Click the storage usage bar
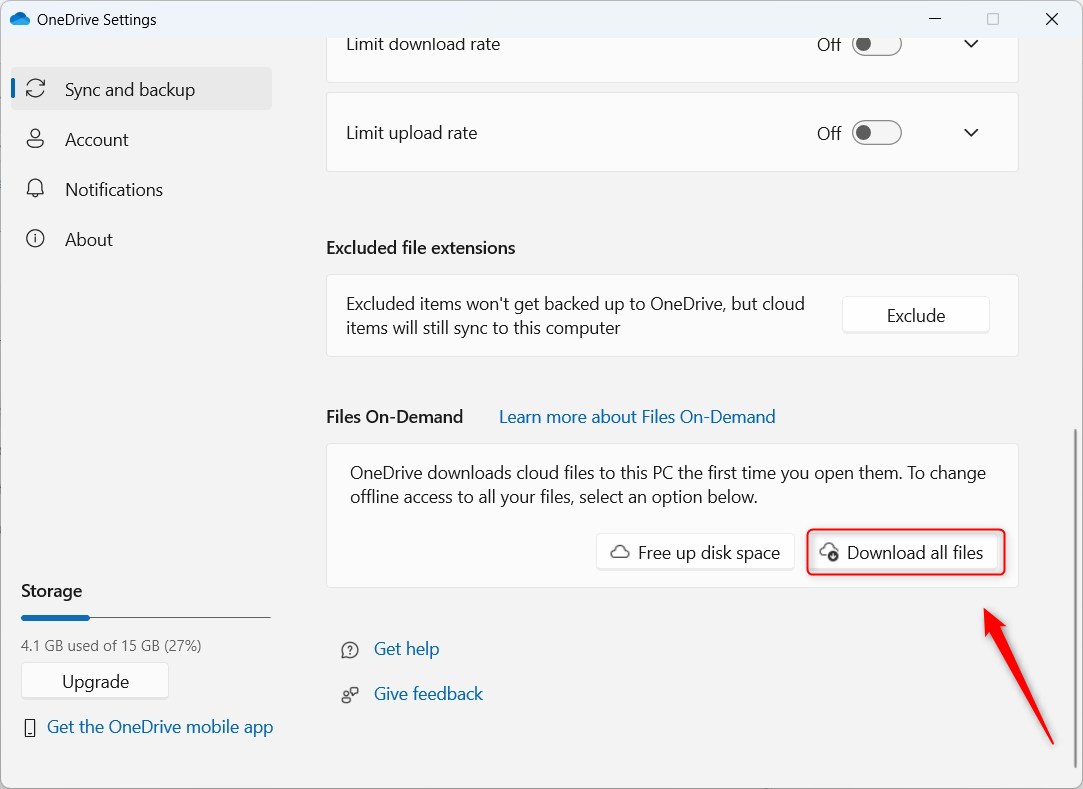The width and height of the screenshot is (1083, 789). 145,617
